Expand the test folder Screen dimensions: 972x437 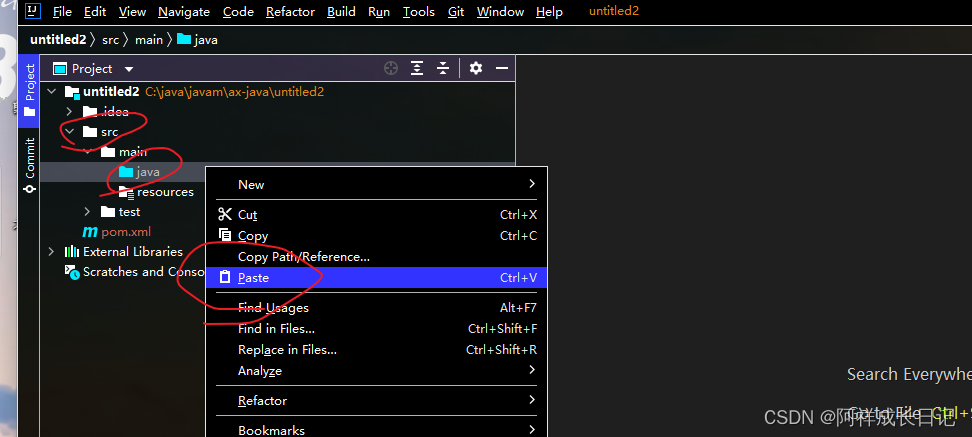[88, 212]
